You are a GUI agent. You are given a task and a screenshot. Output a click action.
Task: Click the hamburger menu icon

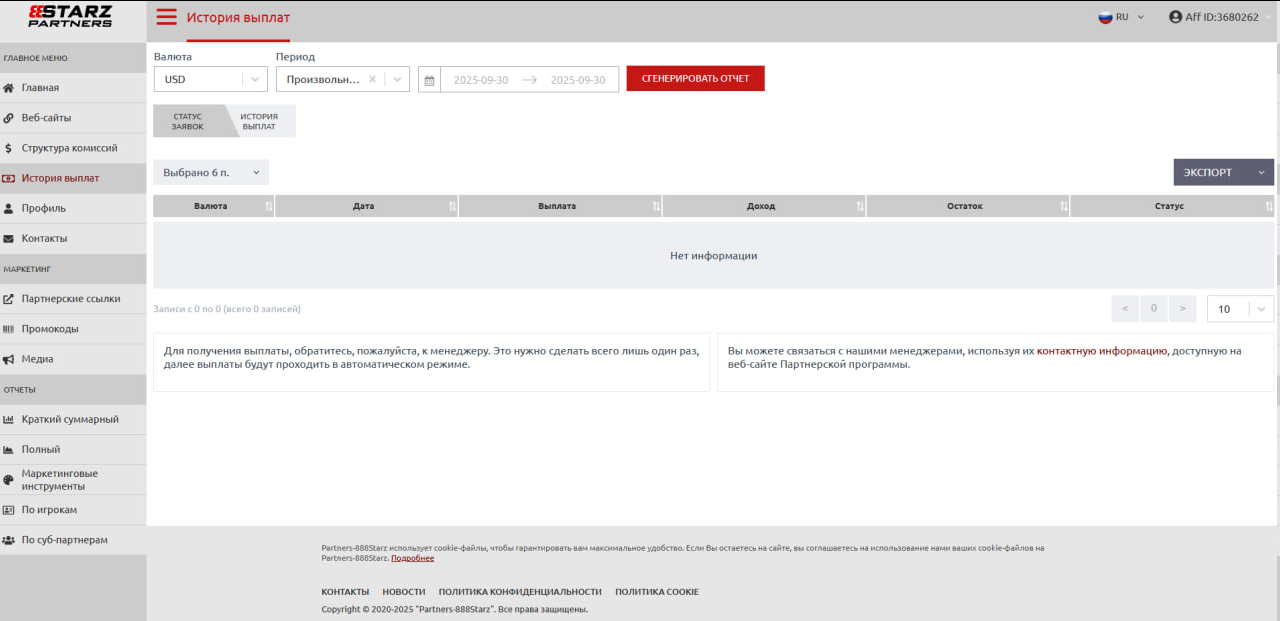166,17
